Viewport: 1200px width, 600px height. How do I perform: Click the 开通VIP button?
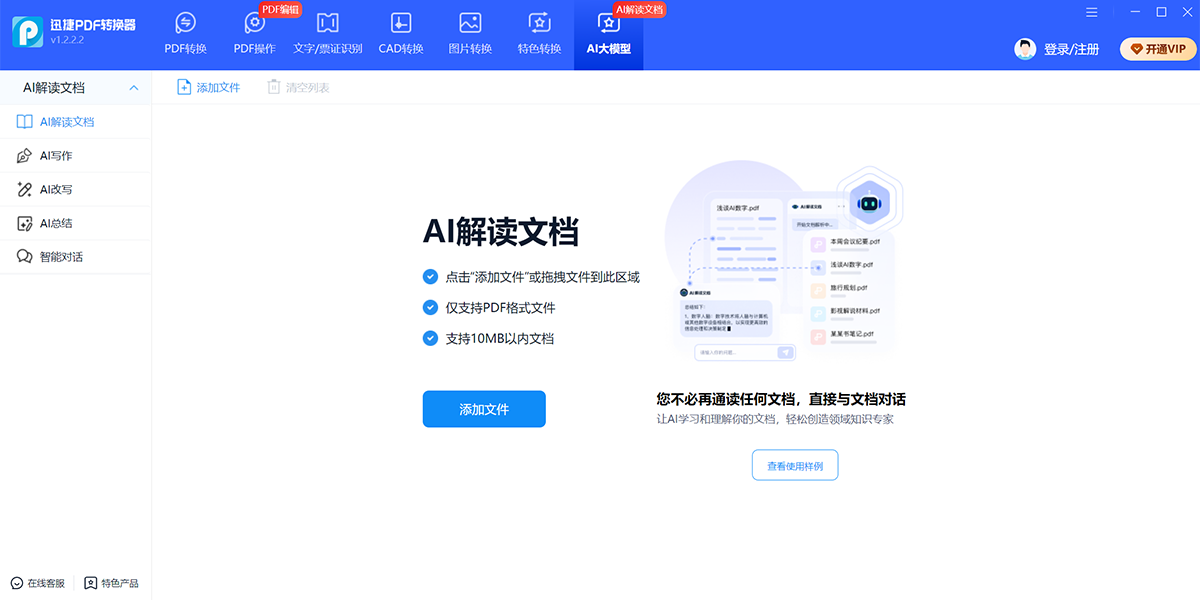1158,49
